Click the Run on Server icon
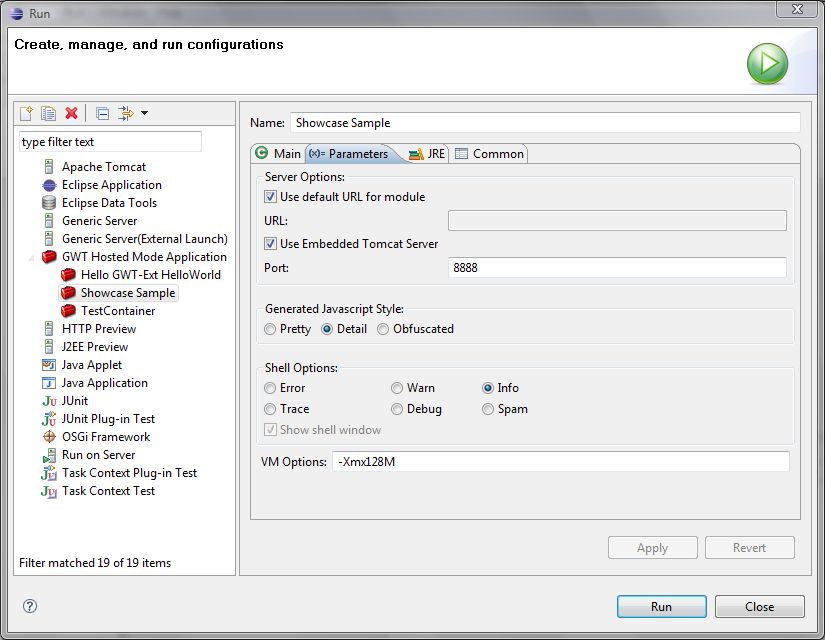The image size is (825, 640). point(49,455)
